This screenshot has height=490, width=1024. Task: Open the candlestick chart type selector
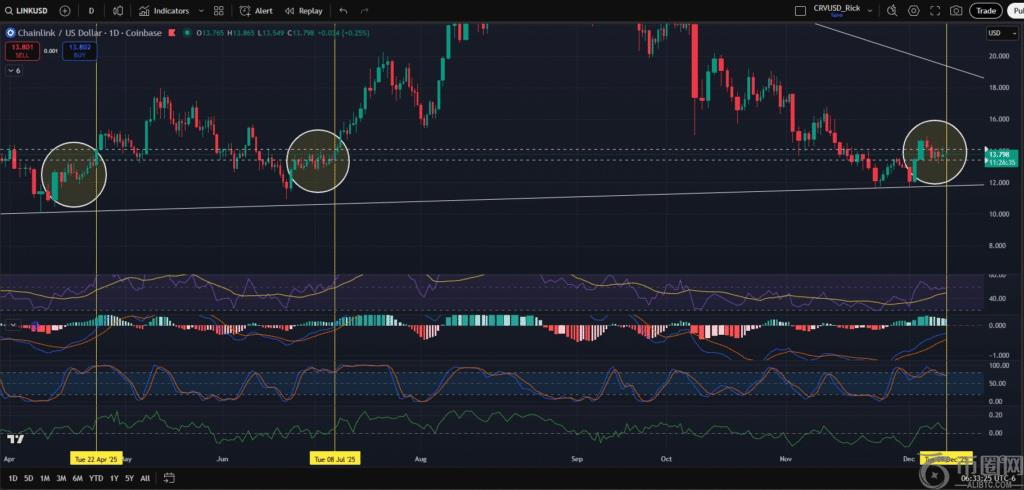point(118,10)
